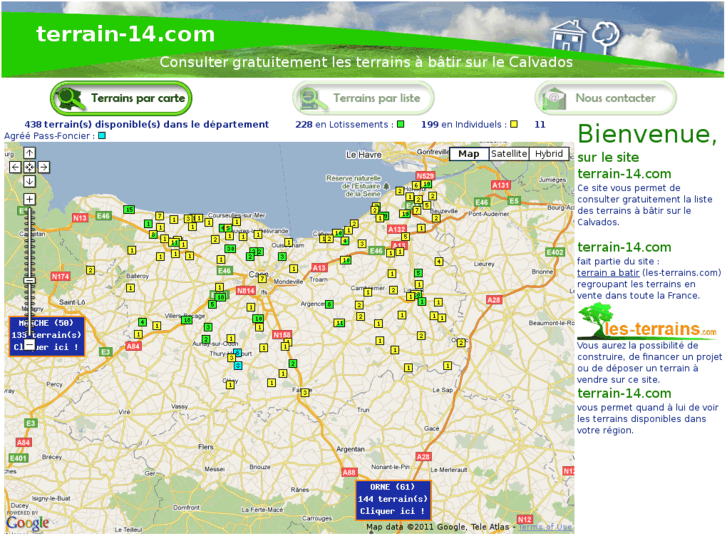
Task: Select yellow marker 2 at Orbec
Action: 461,343
